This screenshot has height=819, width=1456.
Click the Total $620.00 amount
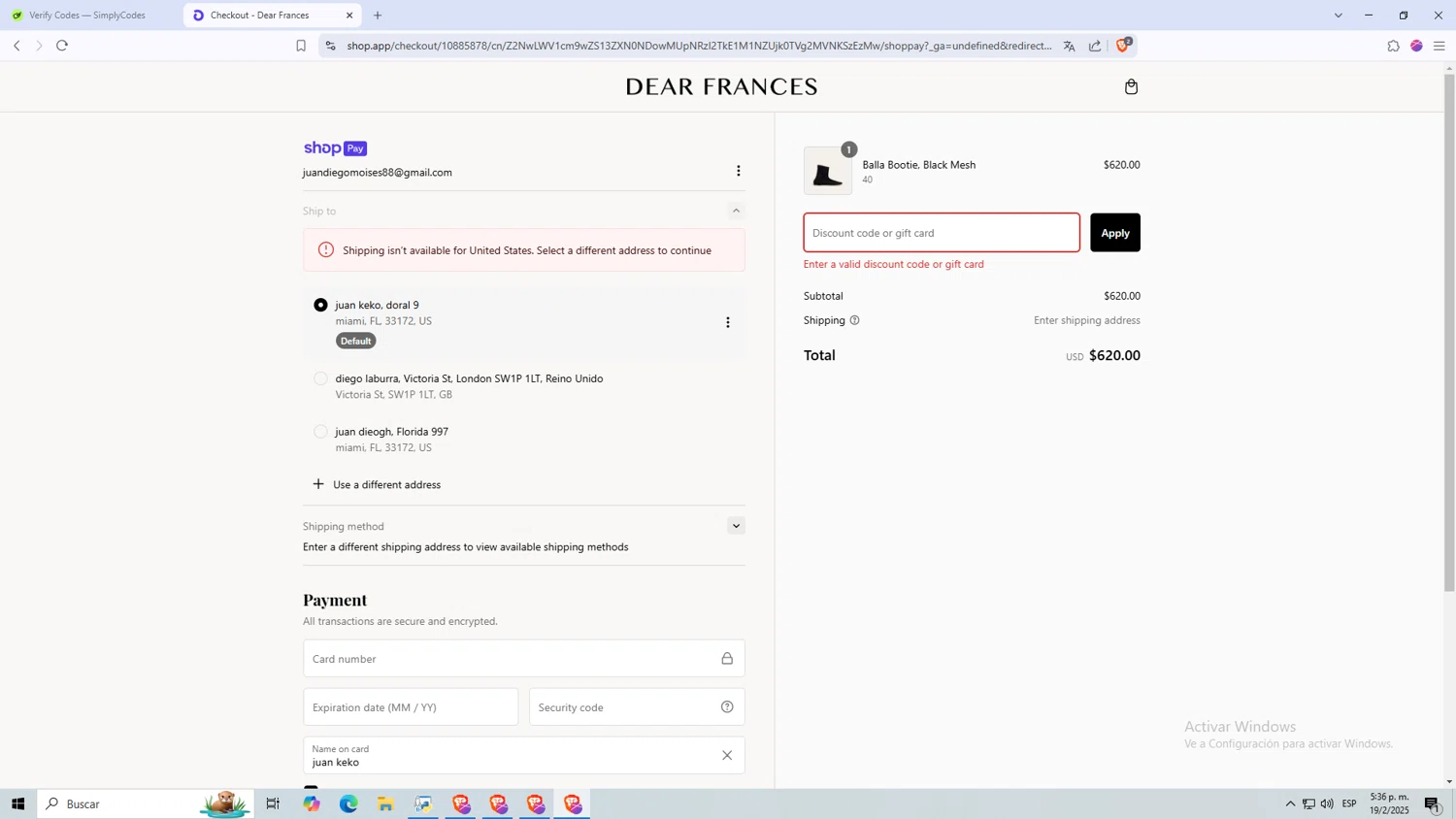(1114, 356)
